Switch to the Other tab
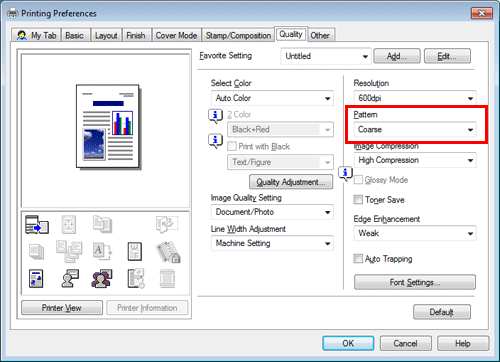The height and width of the screenshot is (362, 500). [x=320, y=35]
